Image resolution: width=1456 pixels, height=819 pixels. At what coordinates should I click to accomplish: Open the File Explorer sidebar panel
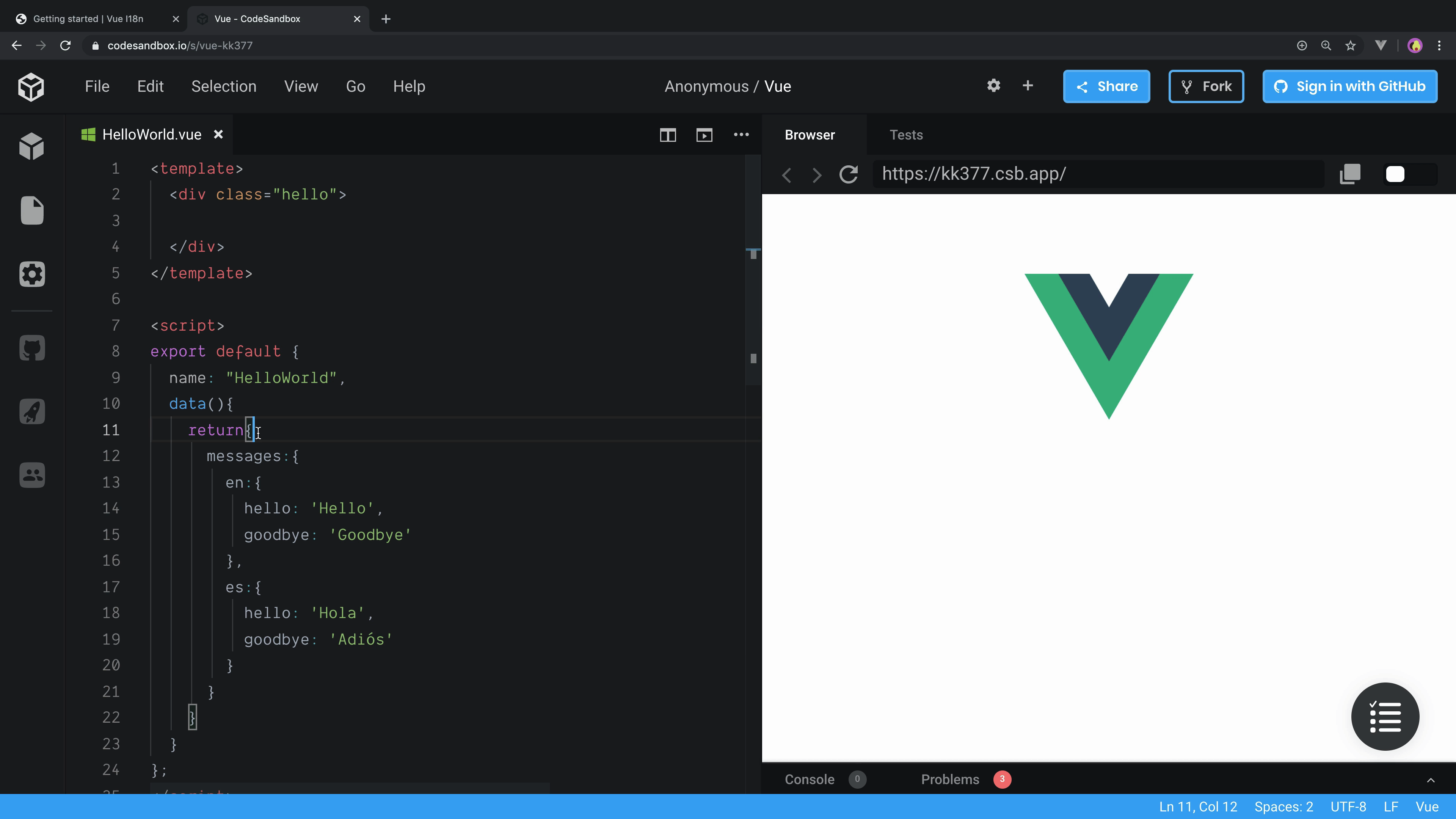[31, 211]
